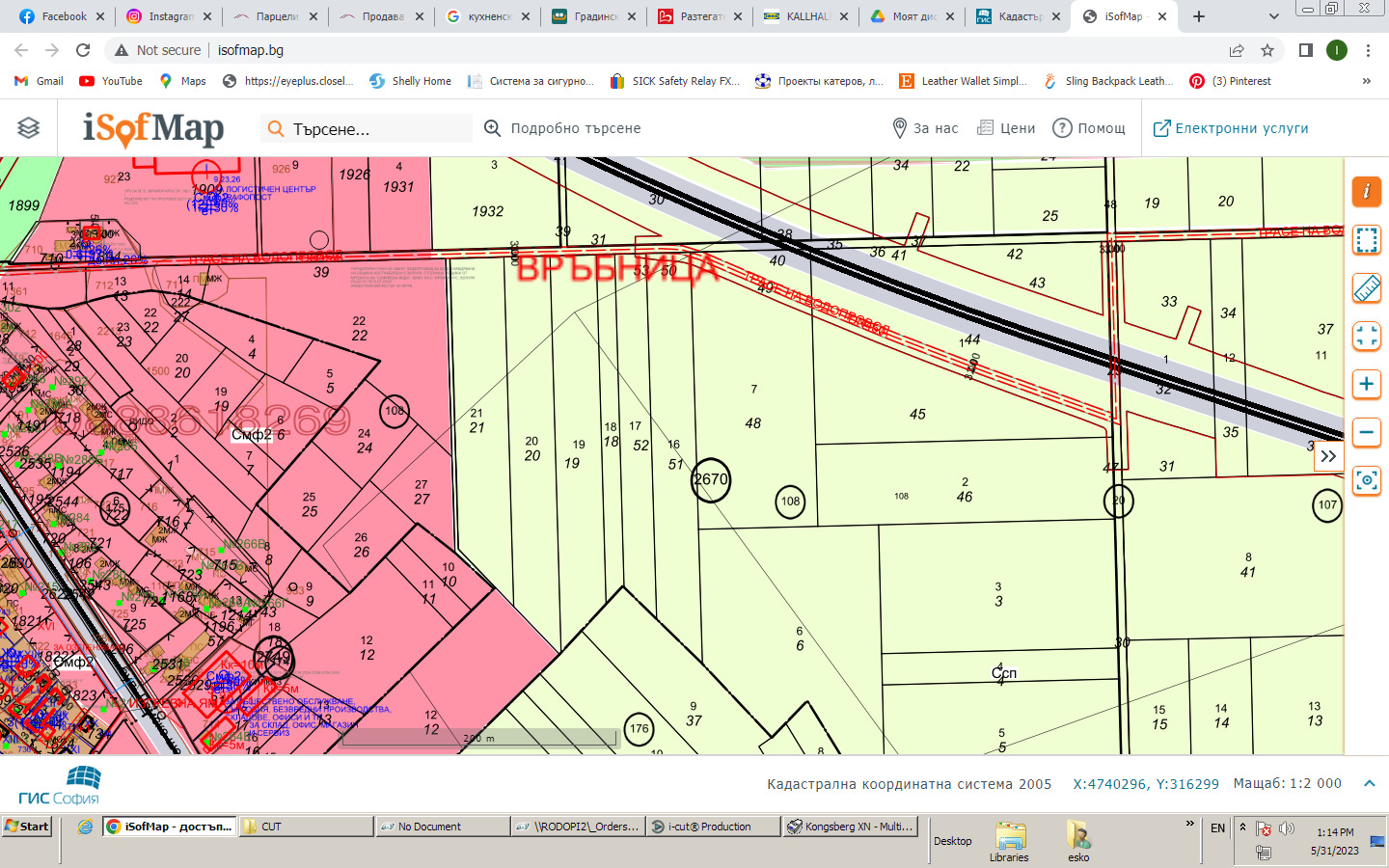Zoom in with the plus button
The width and height of the screenshot is (1389, 868).
pyautogui.click(x=1366, y=384)
